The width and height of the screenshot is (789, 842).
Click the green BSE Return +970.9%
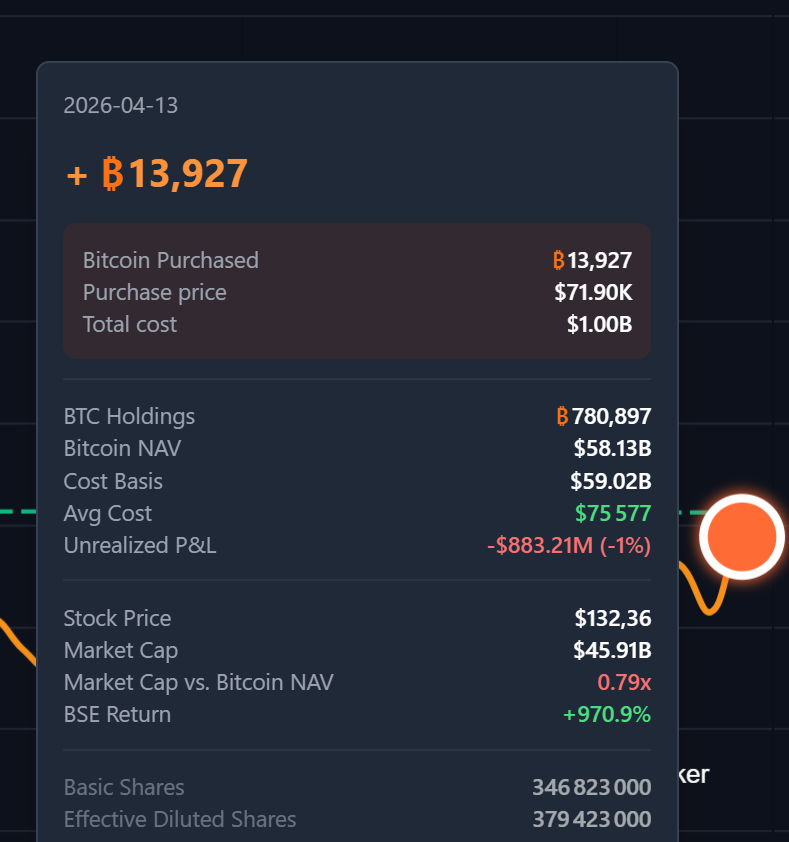[x=606, y=715]
